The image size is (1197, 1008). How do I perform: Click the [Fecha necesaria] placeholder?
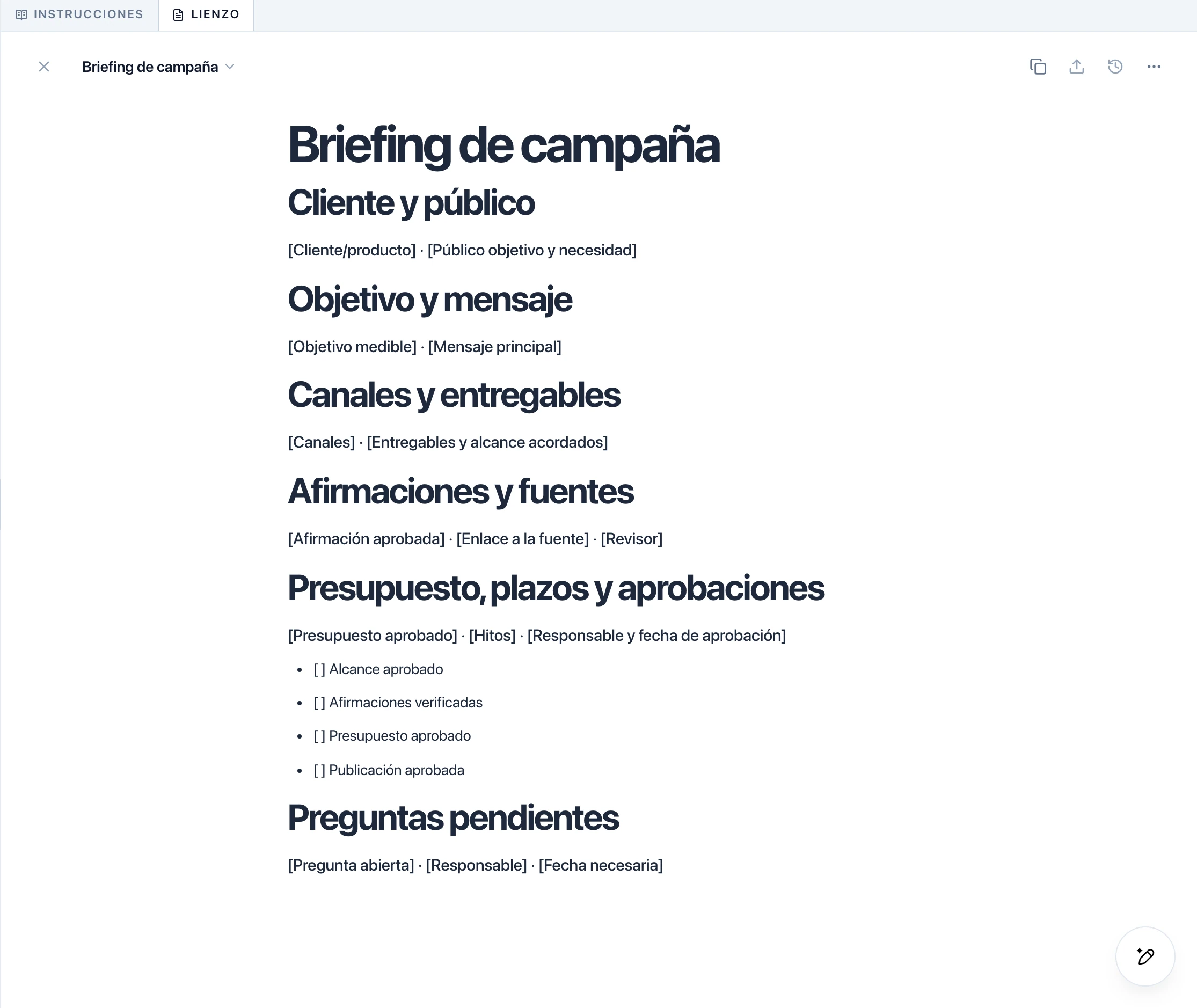tap(601, 865)
